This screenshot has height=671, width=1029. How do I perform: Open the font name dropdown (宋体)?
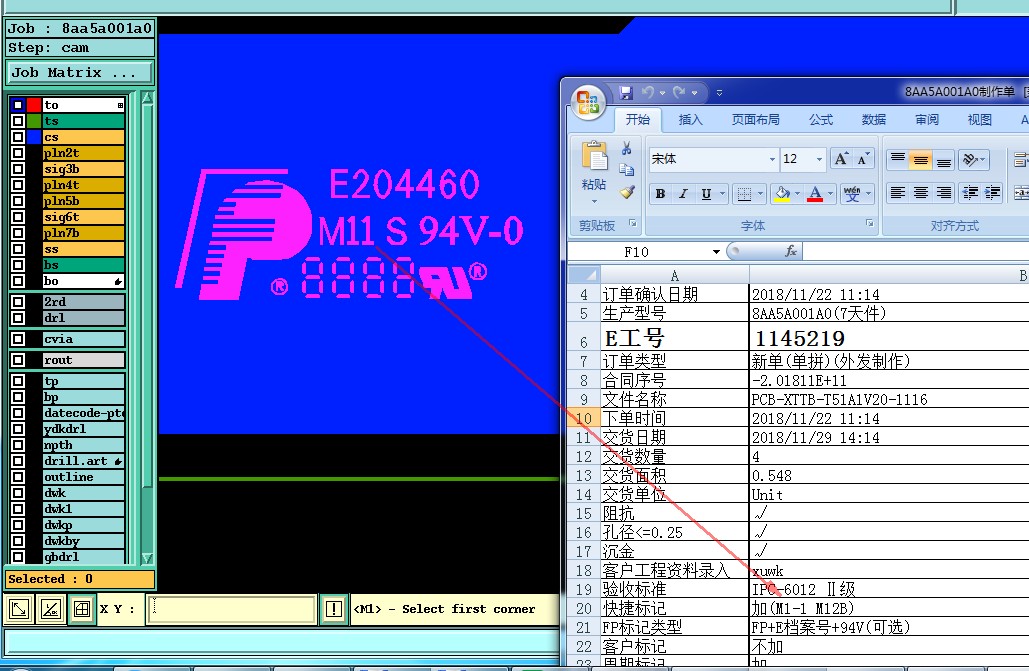pyautogui.click(x=772, y=159)
